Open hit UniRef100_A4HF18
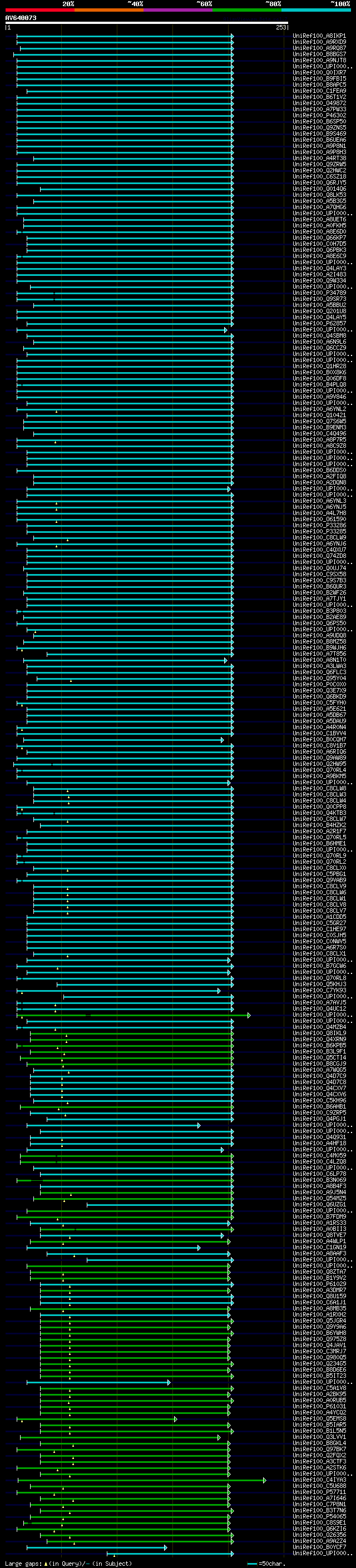The image size is (356, 1568). click(319, 1143)
